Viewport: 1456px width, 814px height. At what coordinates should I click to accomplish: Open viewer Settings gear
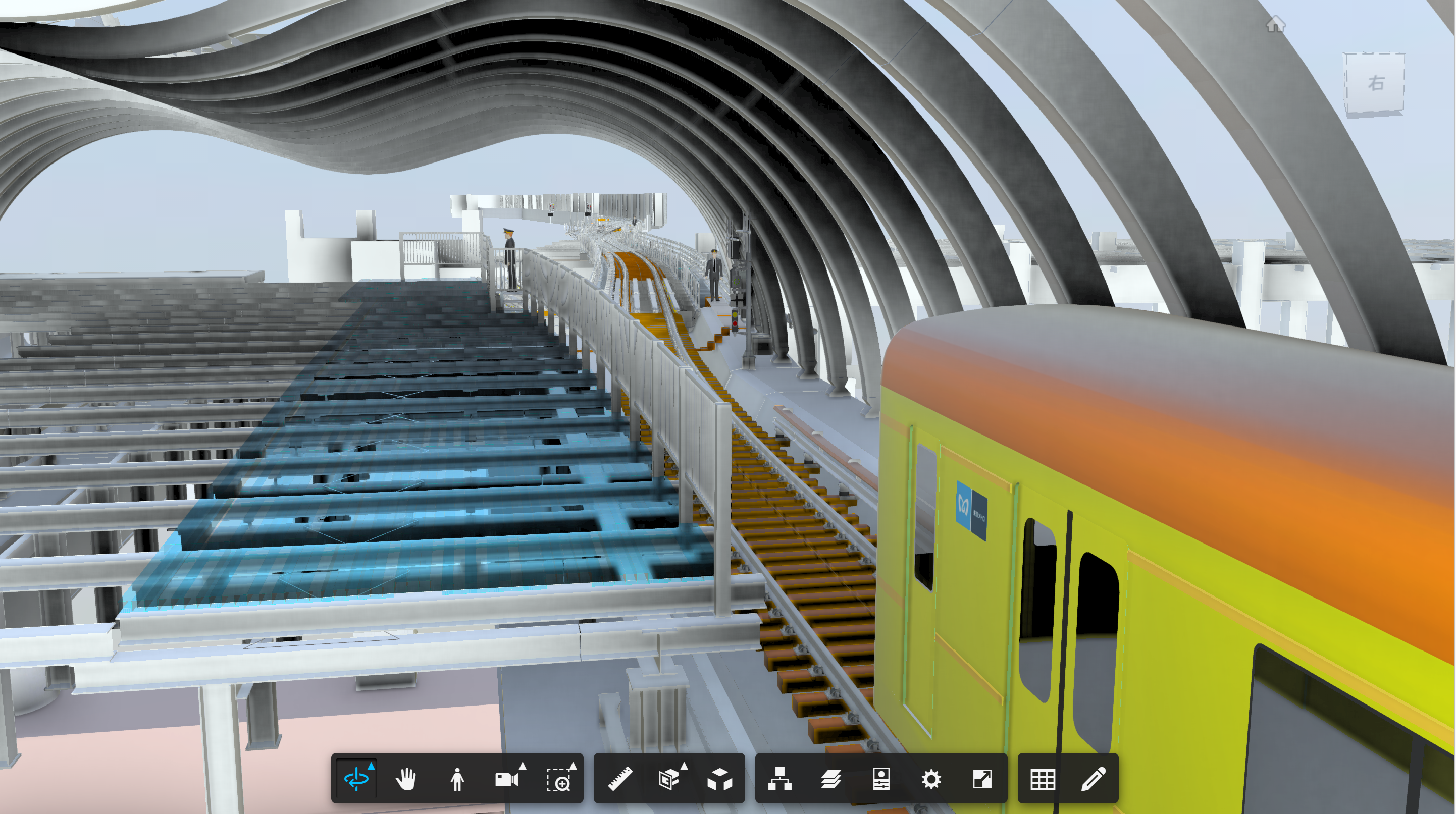[931, 779]
